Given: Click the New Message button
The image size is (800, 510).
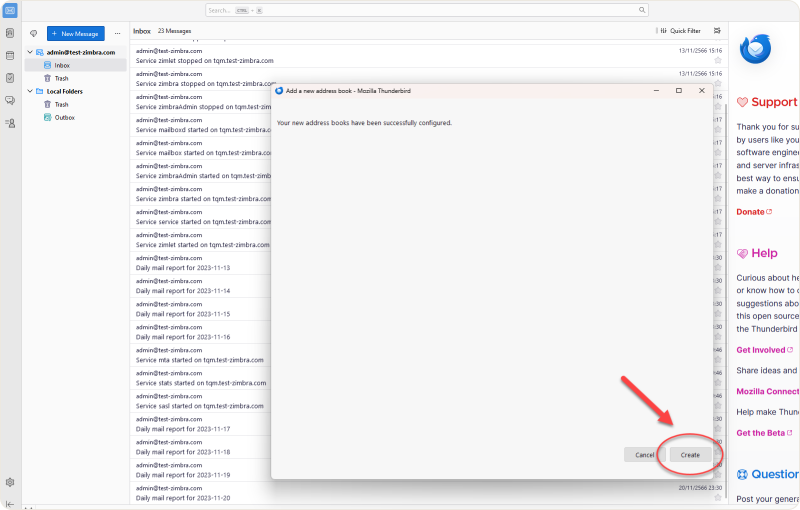Looking at the screenshot, I should pos(76,34).
